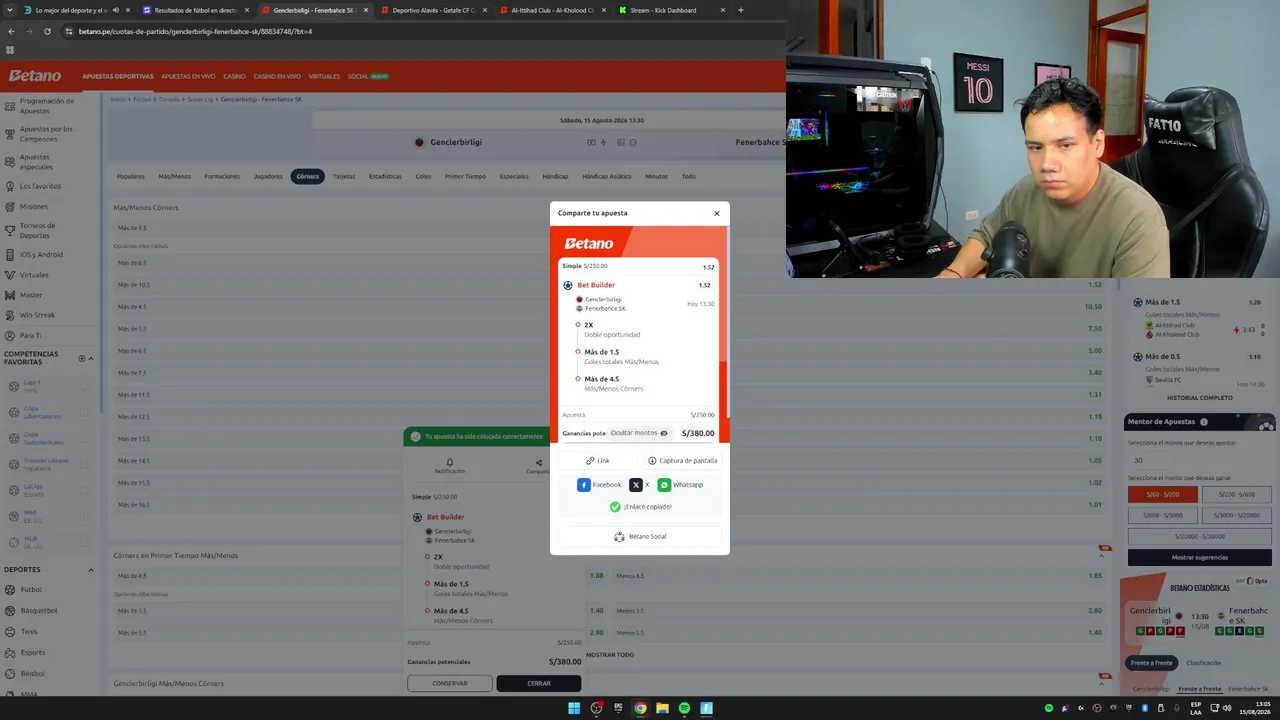The image size is (1280, 720).
Task: Select the Frente a Frente pill
Action: [1151, 663]
